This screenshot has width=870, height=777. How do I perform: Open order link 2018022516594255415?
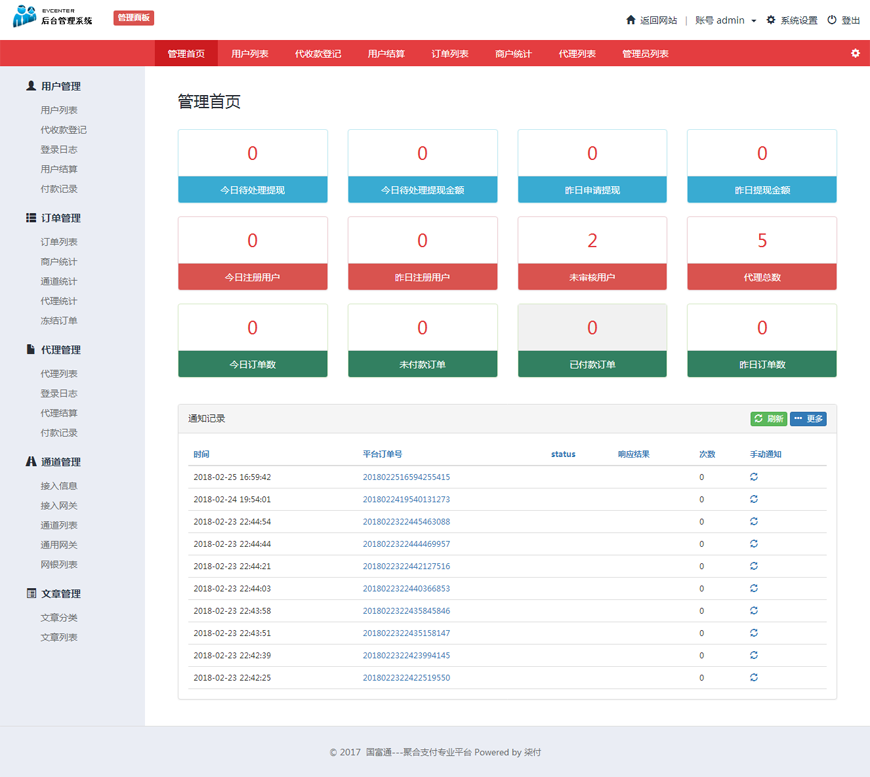pos(406,477)
